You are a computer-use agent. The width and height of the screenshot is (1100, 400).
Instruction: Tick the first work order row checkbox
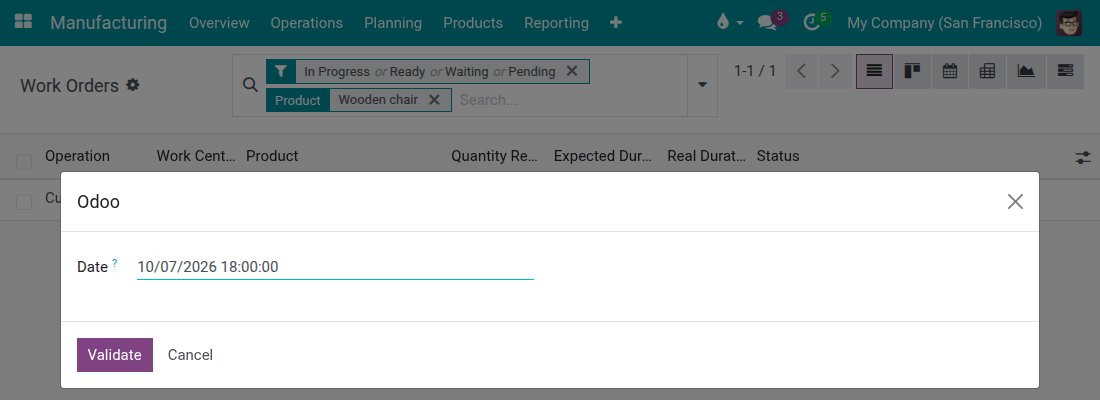tap(24, 202)
